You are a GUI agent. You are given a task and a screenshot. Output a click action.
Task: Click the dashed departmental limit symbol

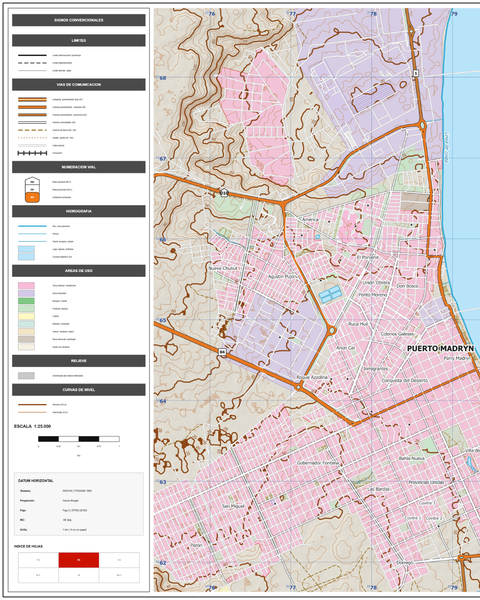[33, 63]
